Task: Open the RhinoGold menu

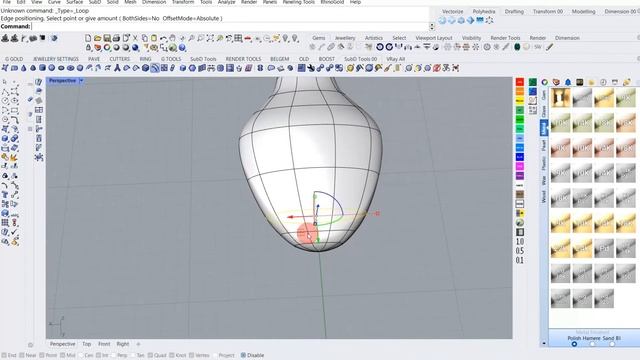Action: tap(332, 2)
